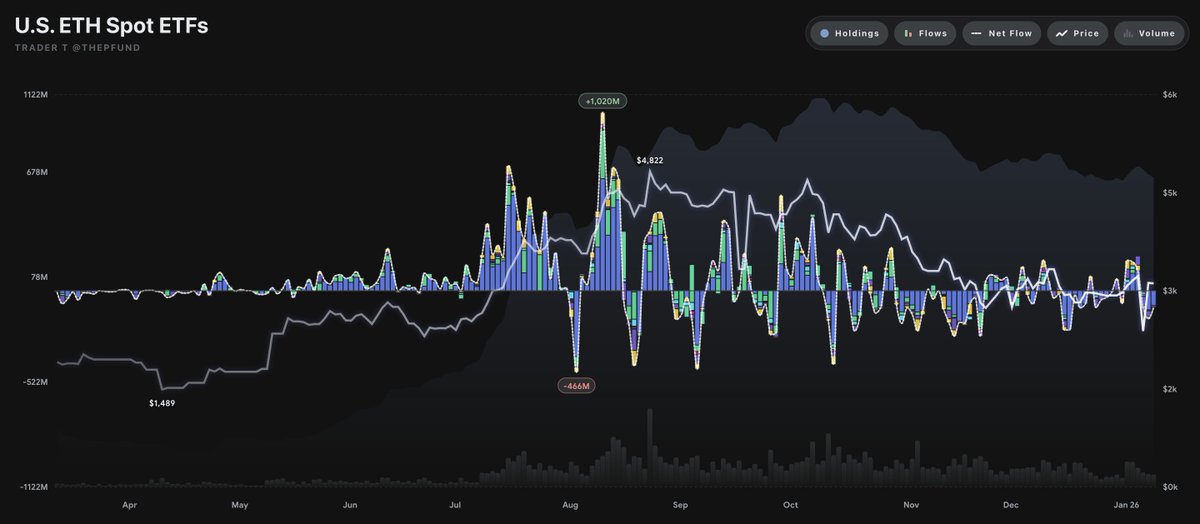Viewport: 1200px width, 524px height.
Task: Click the -1122M y-axis label
Action: click(x=34, y=486)
